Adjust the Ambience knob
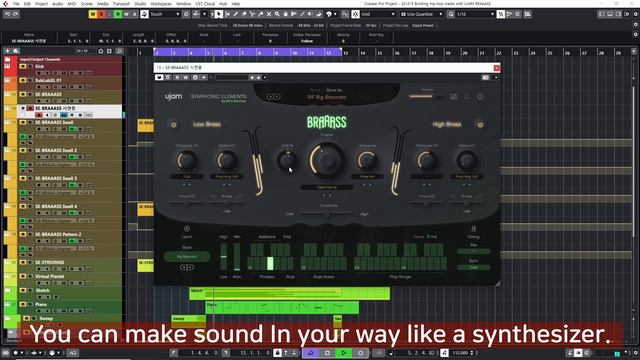The height and width of the screenshot is (360, 640). pos(367,160)
